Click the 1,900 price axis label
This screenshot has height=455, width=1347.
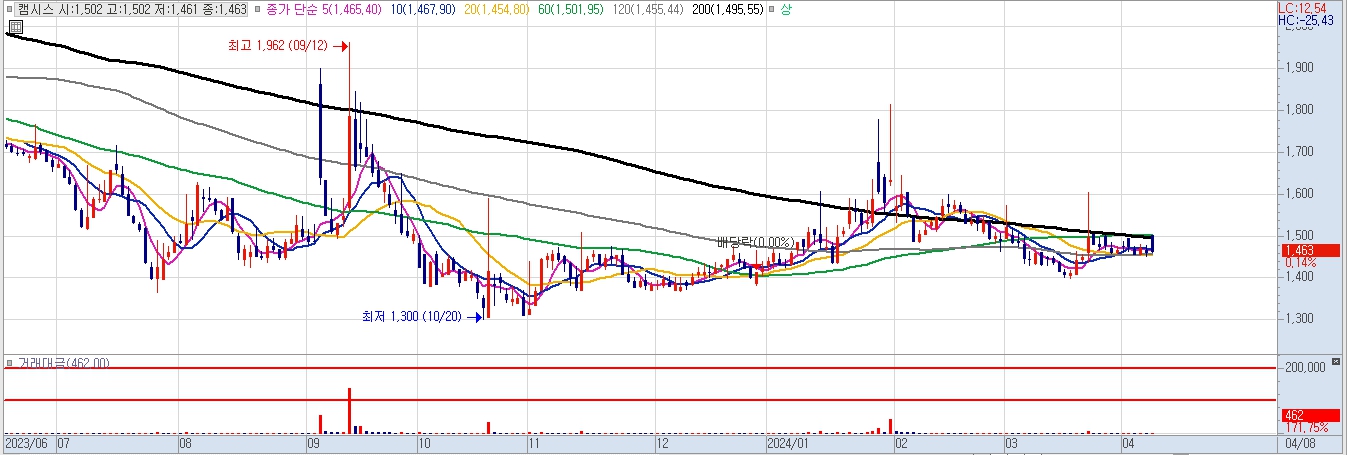click(1300, 68)
